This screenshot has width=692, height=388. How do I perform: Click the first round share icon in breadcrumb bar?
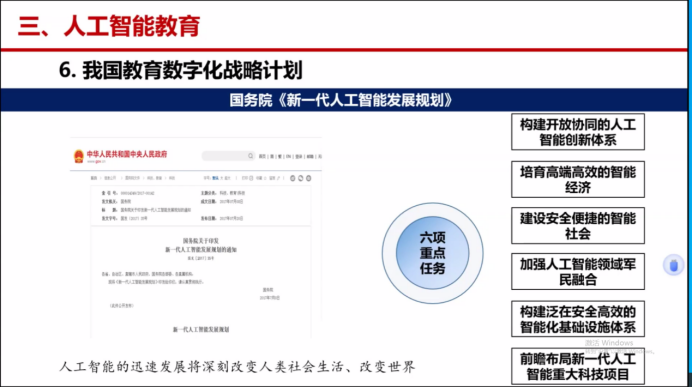pyautogui.click(x=292, y=178)
